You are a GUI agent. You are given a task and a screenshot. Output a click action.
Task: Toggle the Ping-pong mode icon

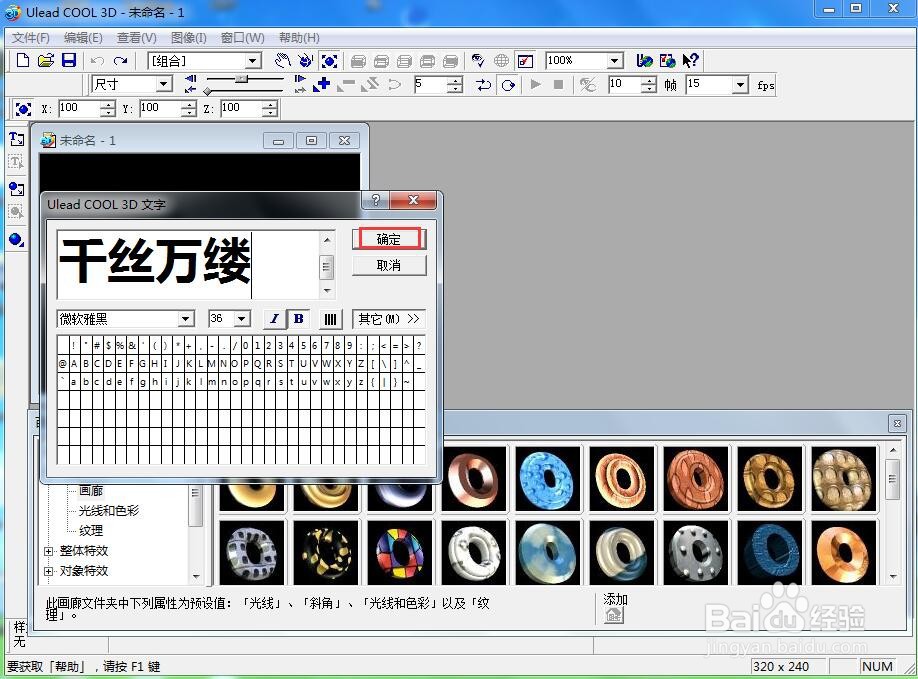coord(484,85)
